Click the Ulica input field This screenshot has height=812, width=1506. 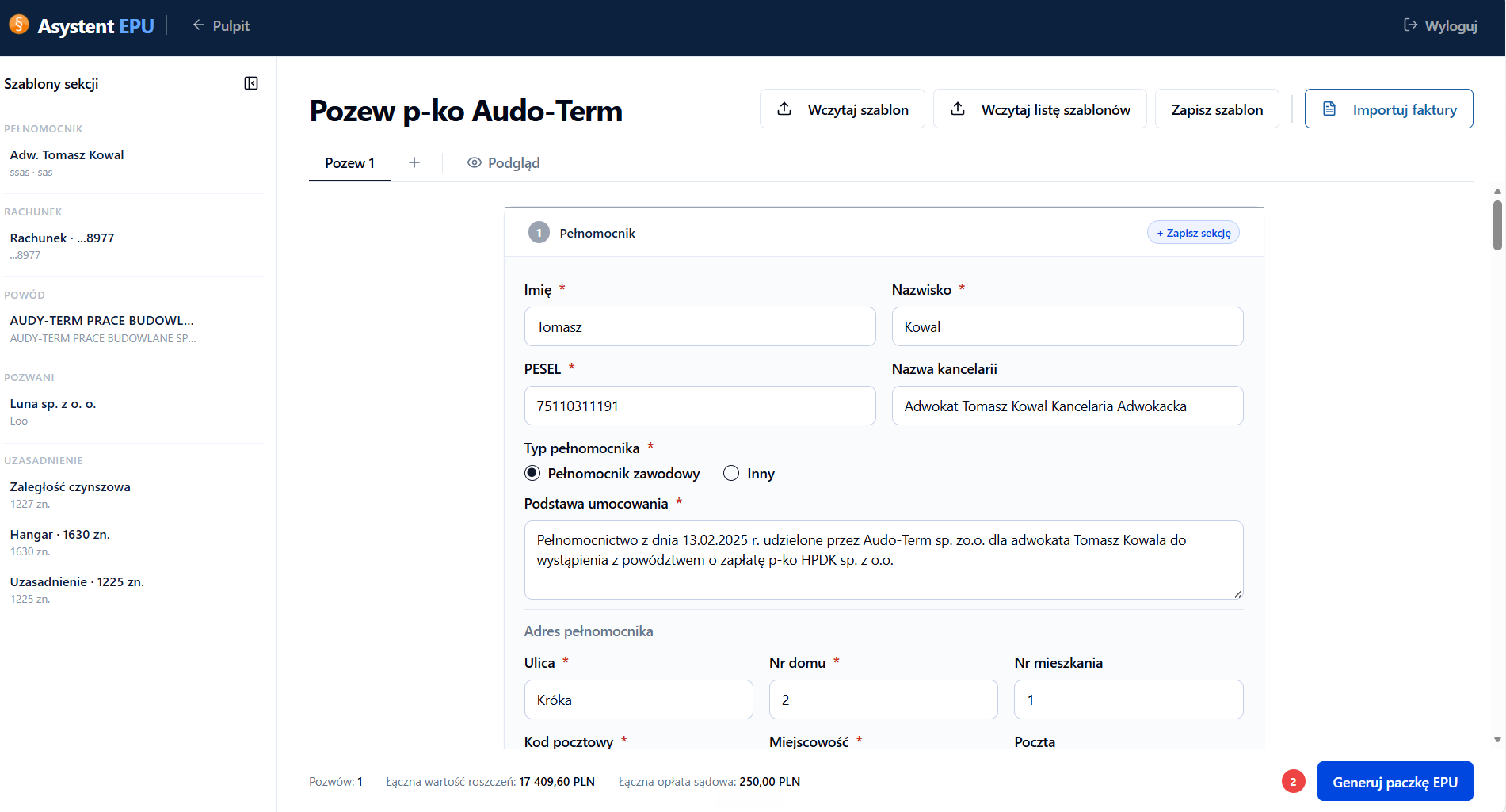639,700
